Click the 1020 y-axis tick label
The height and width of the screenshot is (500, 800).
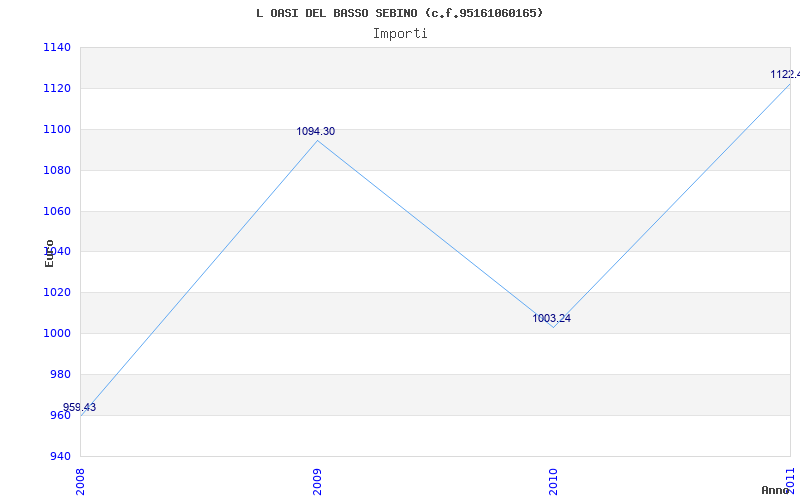[57, 292]
